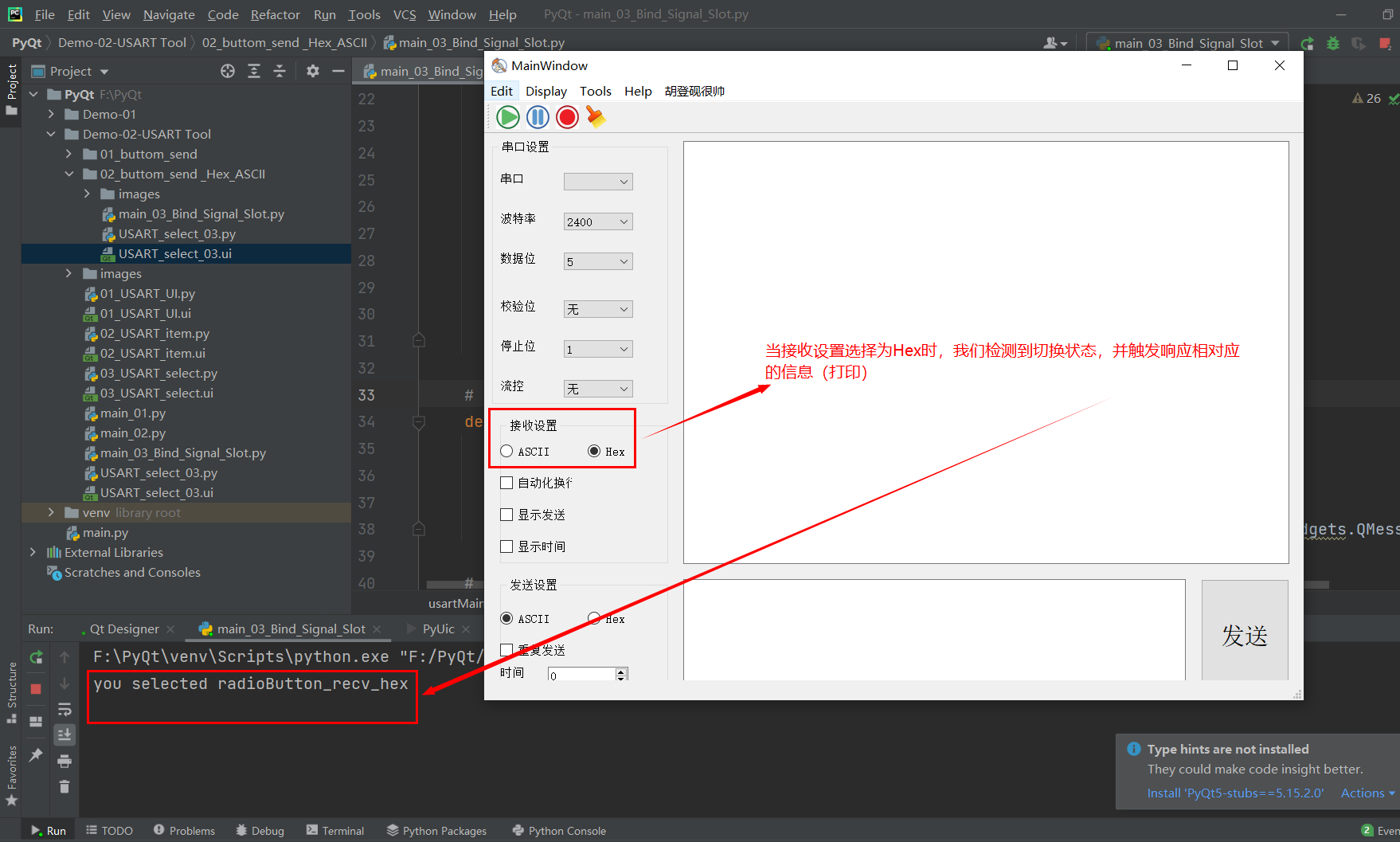Expand the Demo-01 folder
1400x842 pixels.
(51, 114)
